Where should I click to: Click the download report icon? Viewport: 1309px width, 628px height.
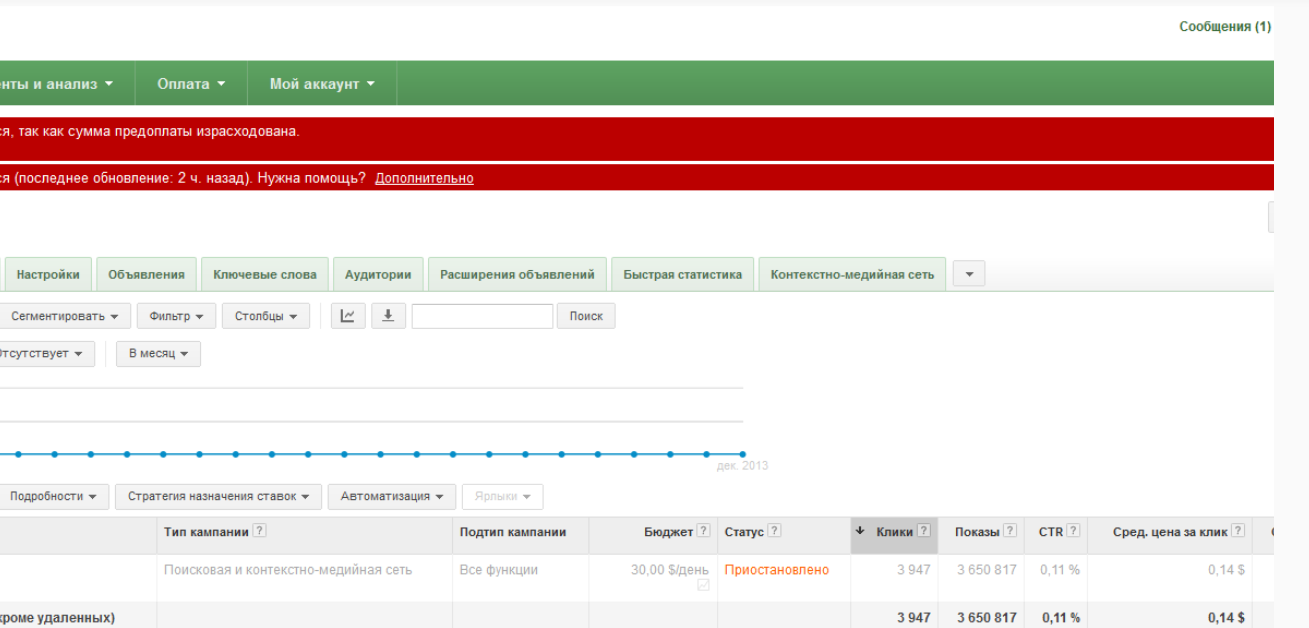[388, 316]
